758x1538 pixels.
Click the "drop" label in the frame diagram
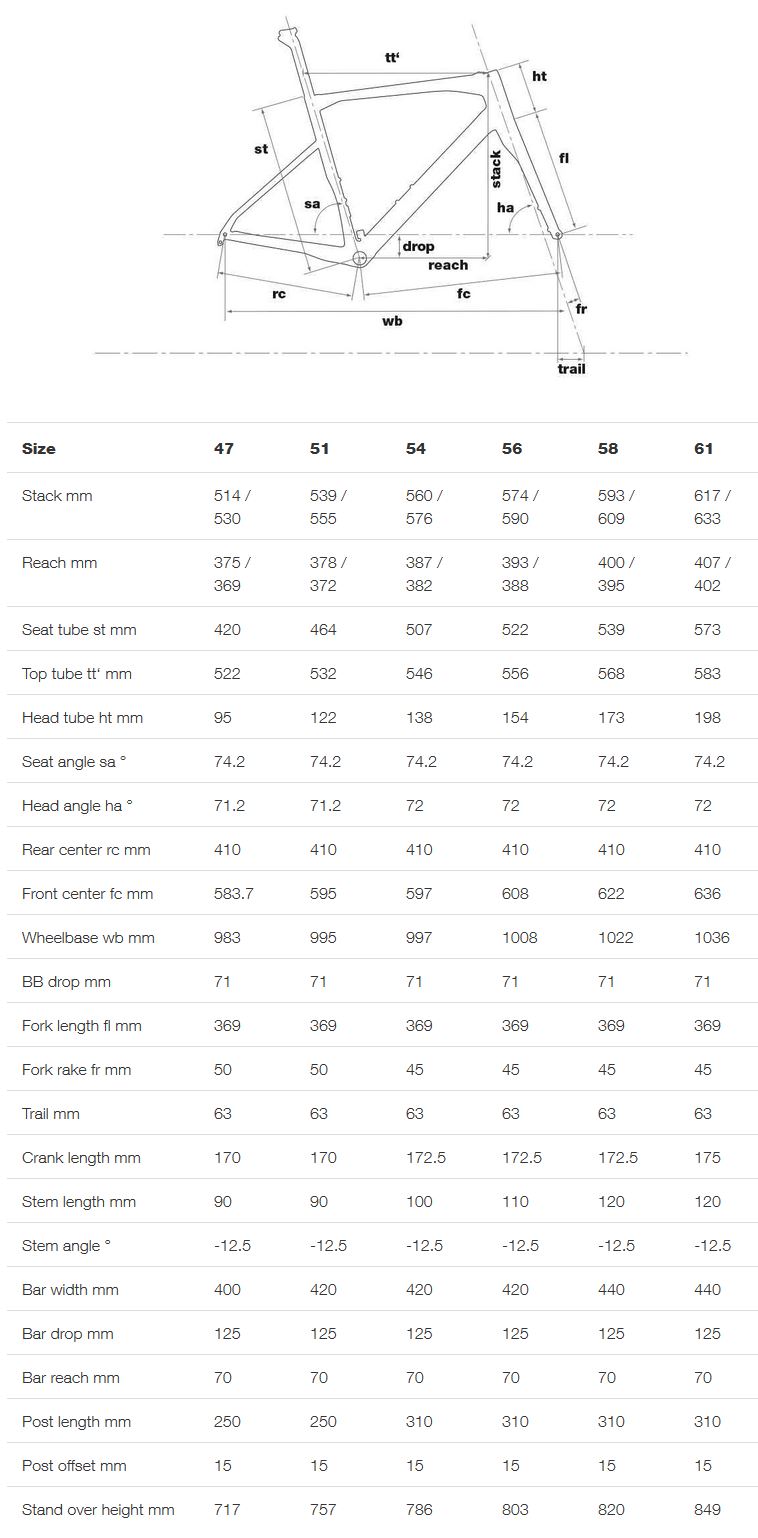tap(418, 246)
